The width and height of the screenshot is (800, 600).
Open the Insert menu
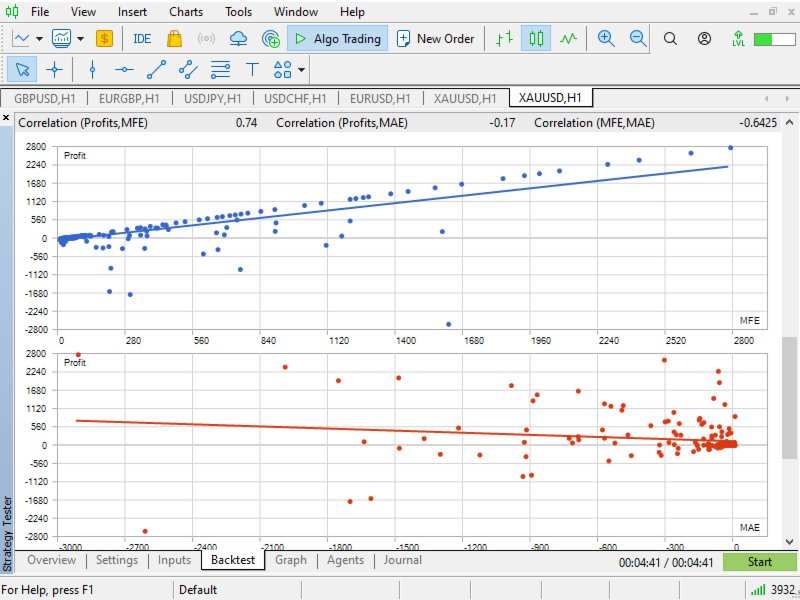[x=132, y=12]
